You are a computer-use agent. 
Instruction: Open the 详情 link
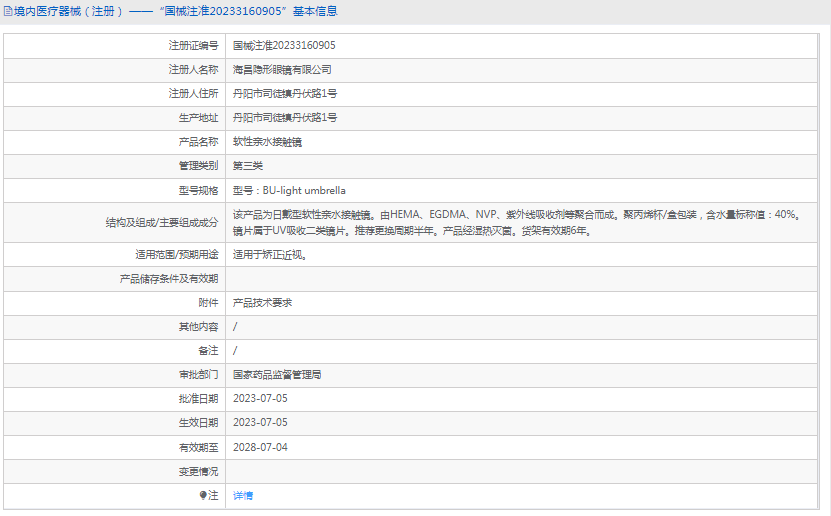pos(243,495)
